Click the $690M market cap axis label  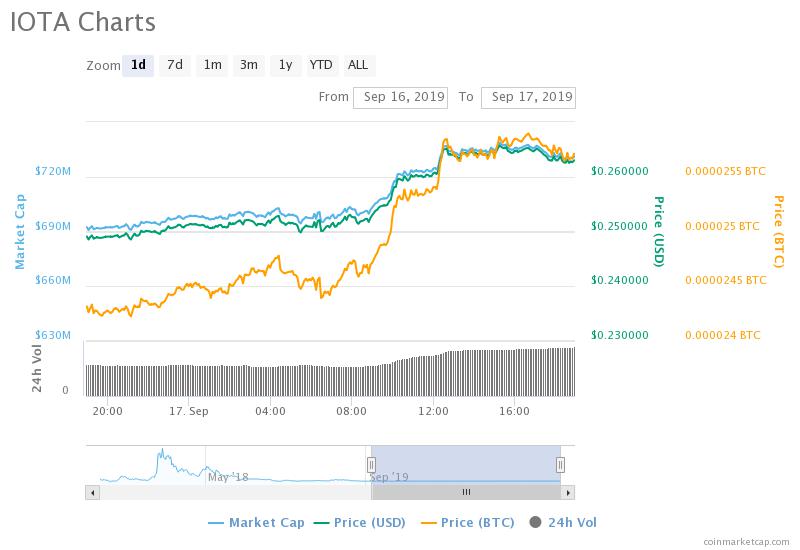pos(53,226)
